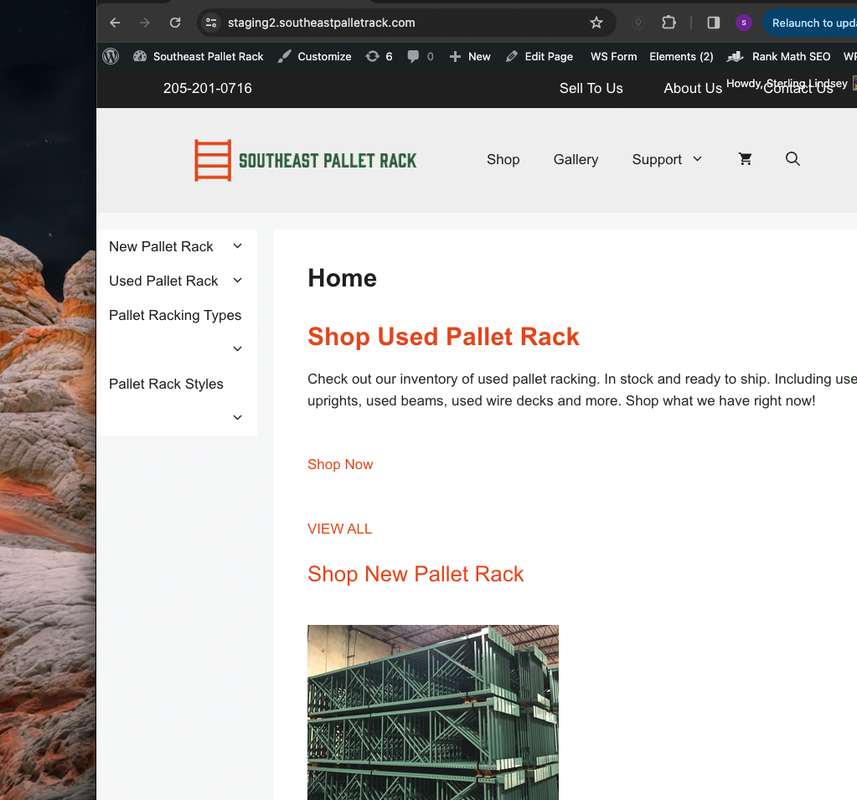Click the browser back arrow
The width and height of the screenshot is (857, 800).
pyautogui.click(x=115, y=23)
